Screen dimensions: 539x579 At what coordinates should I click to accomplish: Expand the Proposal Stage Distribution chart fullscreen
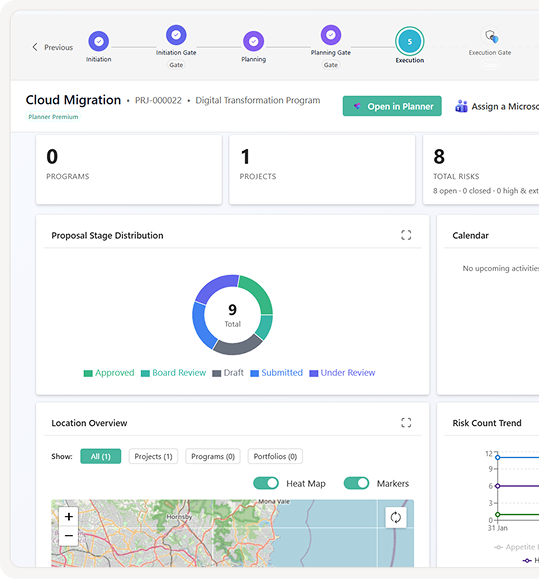[x=406, y=235]
